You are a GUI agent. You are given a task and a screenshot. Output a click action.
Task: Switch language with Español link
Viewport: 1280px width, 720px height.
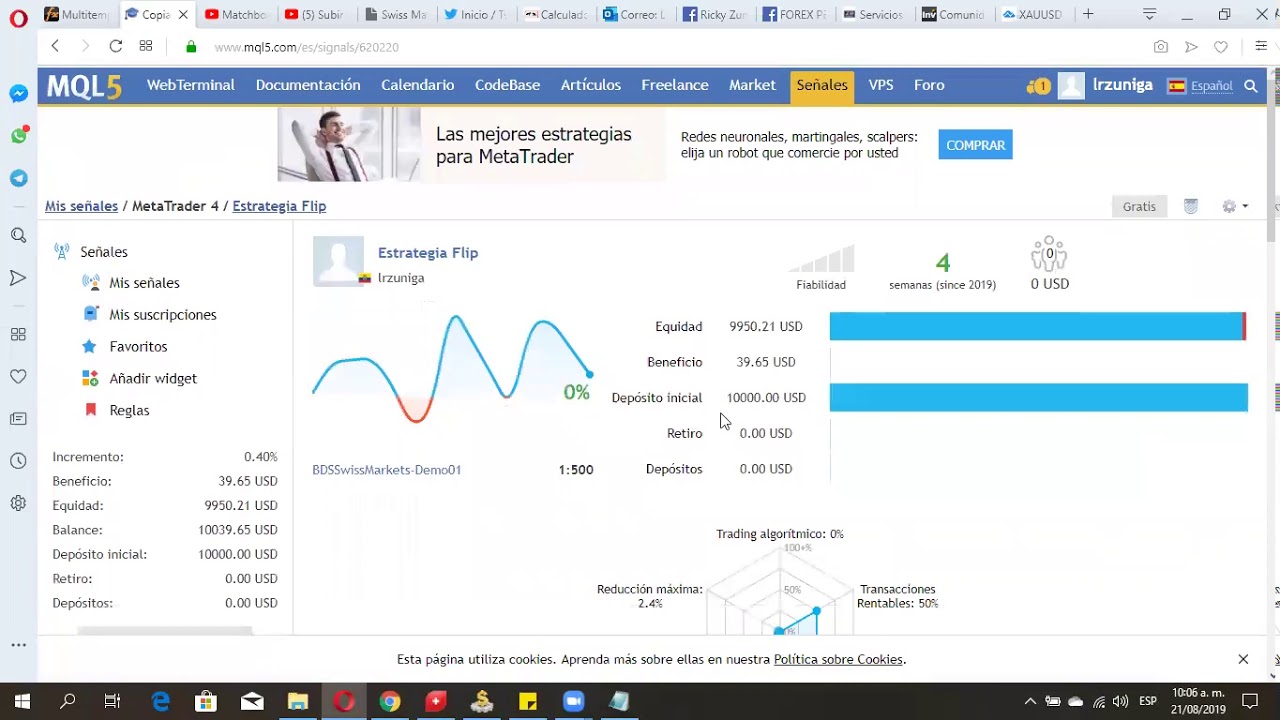(1211, 86)
